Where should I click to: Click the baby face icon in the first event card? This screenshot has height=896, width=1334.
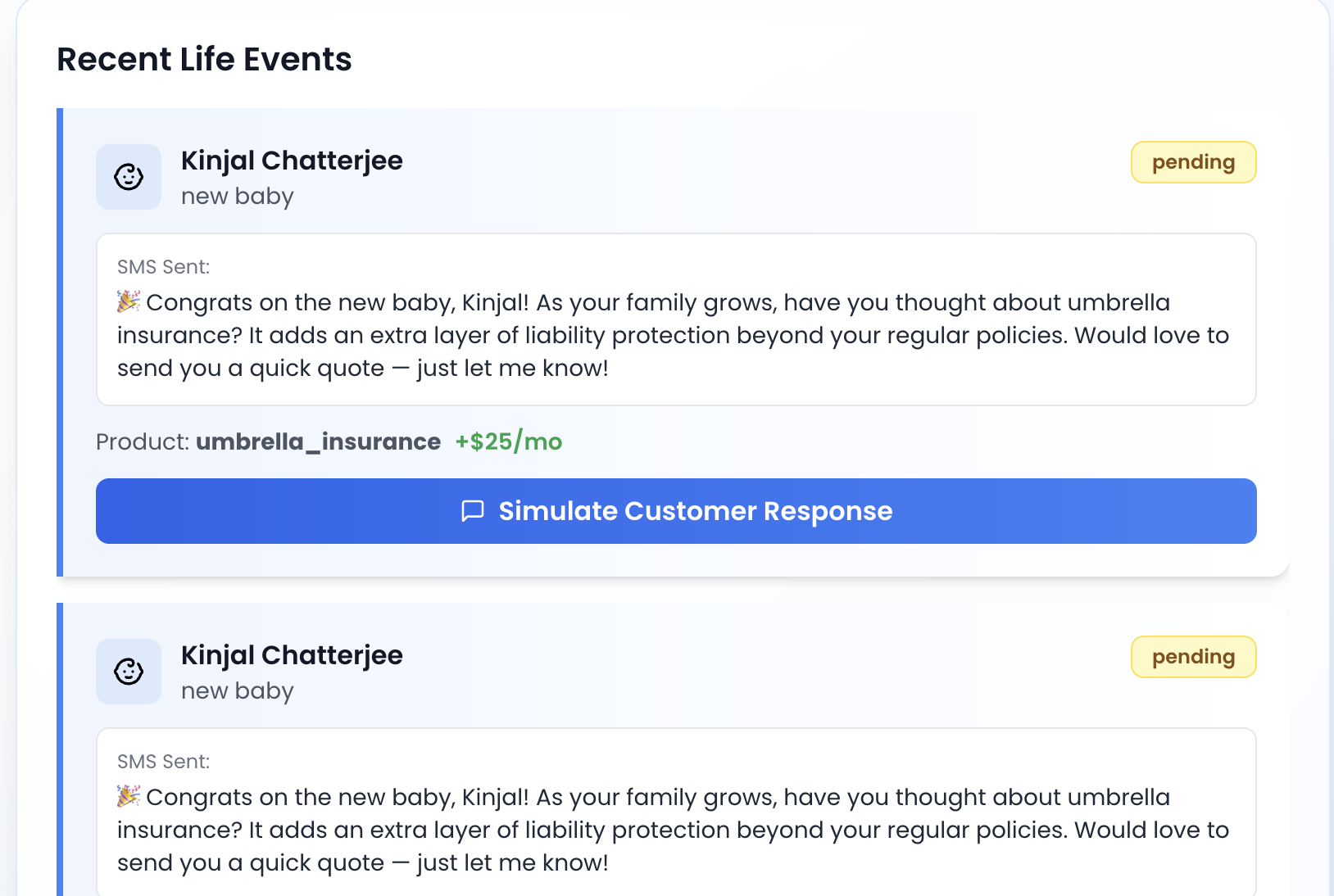pyautogui.click(x=129, y=177)
